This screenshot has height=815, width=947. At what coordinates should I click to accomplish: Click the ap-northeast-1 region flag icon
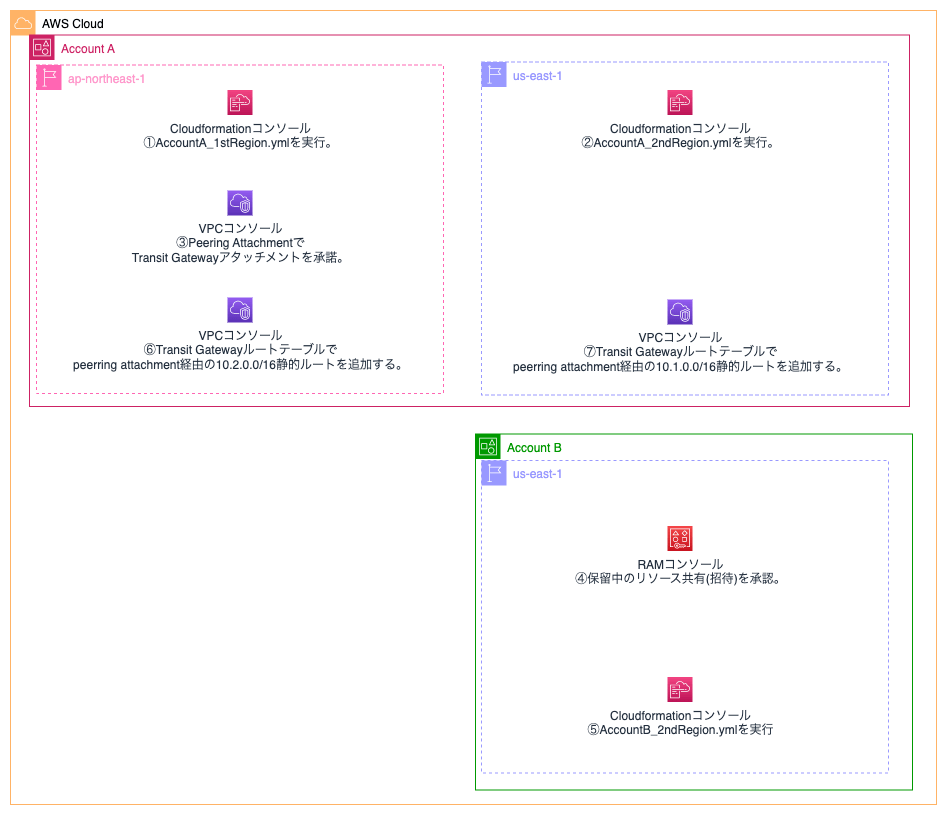tap(49, 77)
